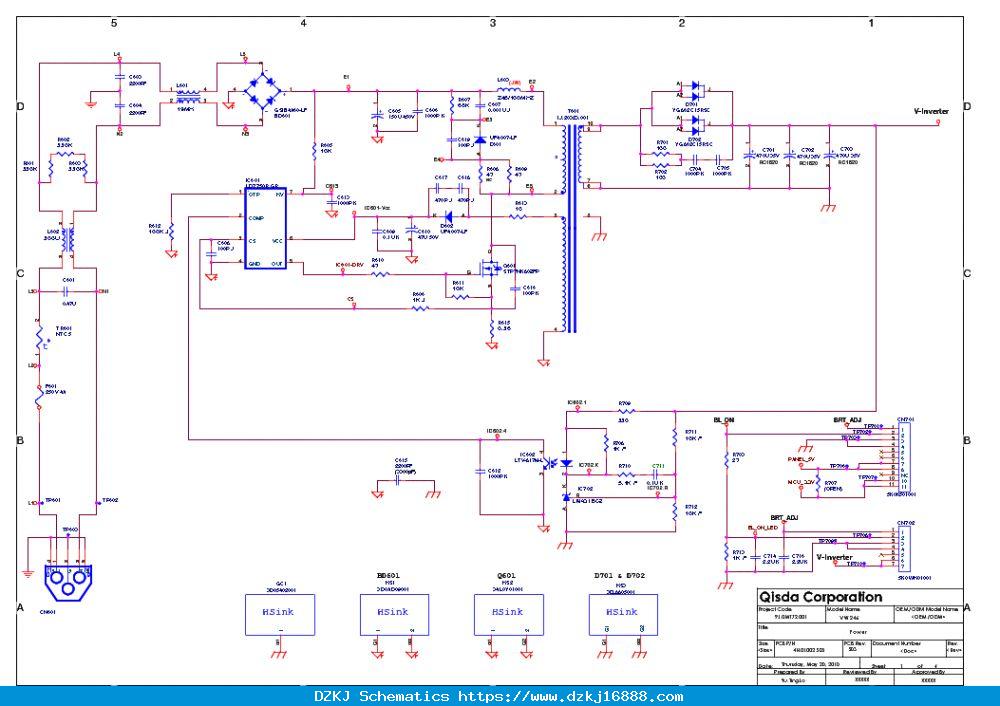Screen dimensions: 1000x706
Task: Click the OUT pin label inside IC601
Action: (277, 263)
